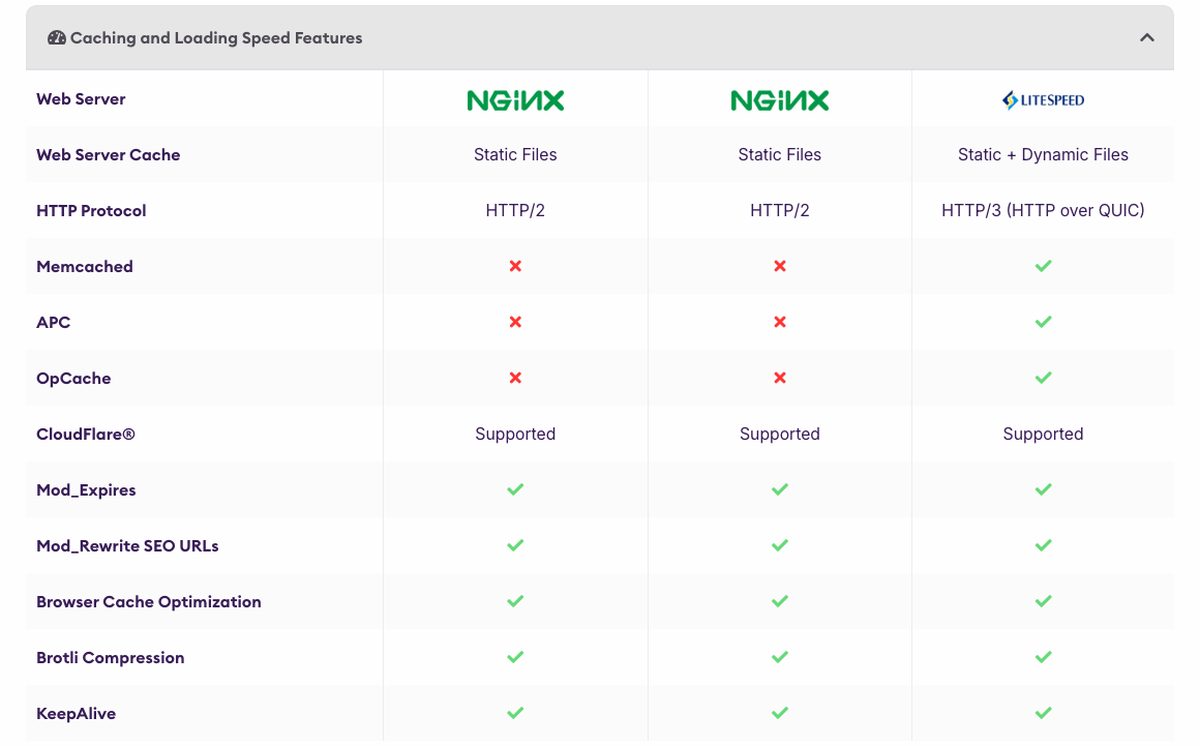Click the first NGINX logo
The width and height of the screenshot is (1200, 746).
pos(515,100)
